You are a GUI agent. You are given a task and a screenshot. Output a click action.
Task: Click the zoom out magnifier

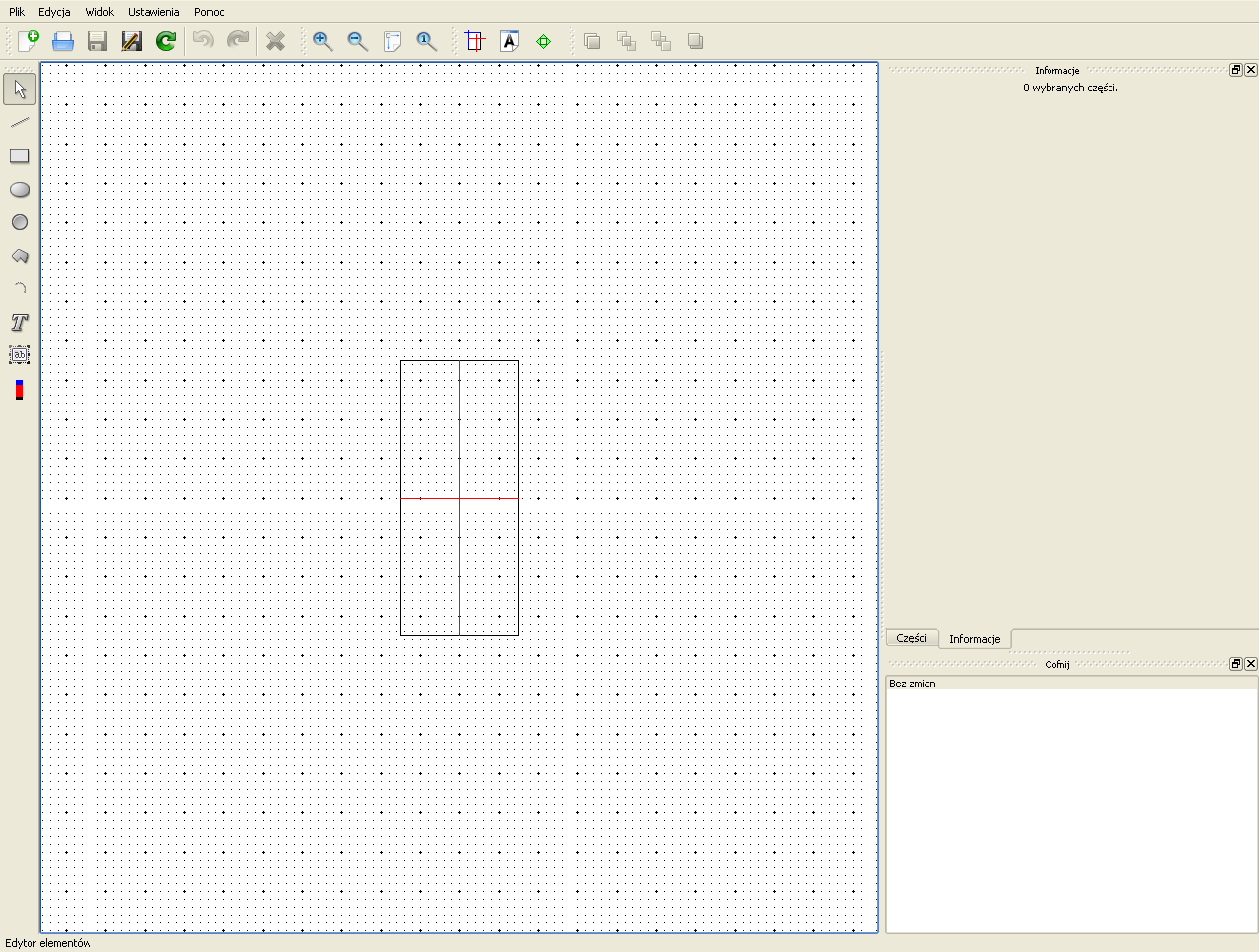357,41
